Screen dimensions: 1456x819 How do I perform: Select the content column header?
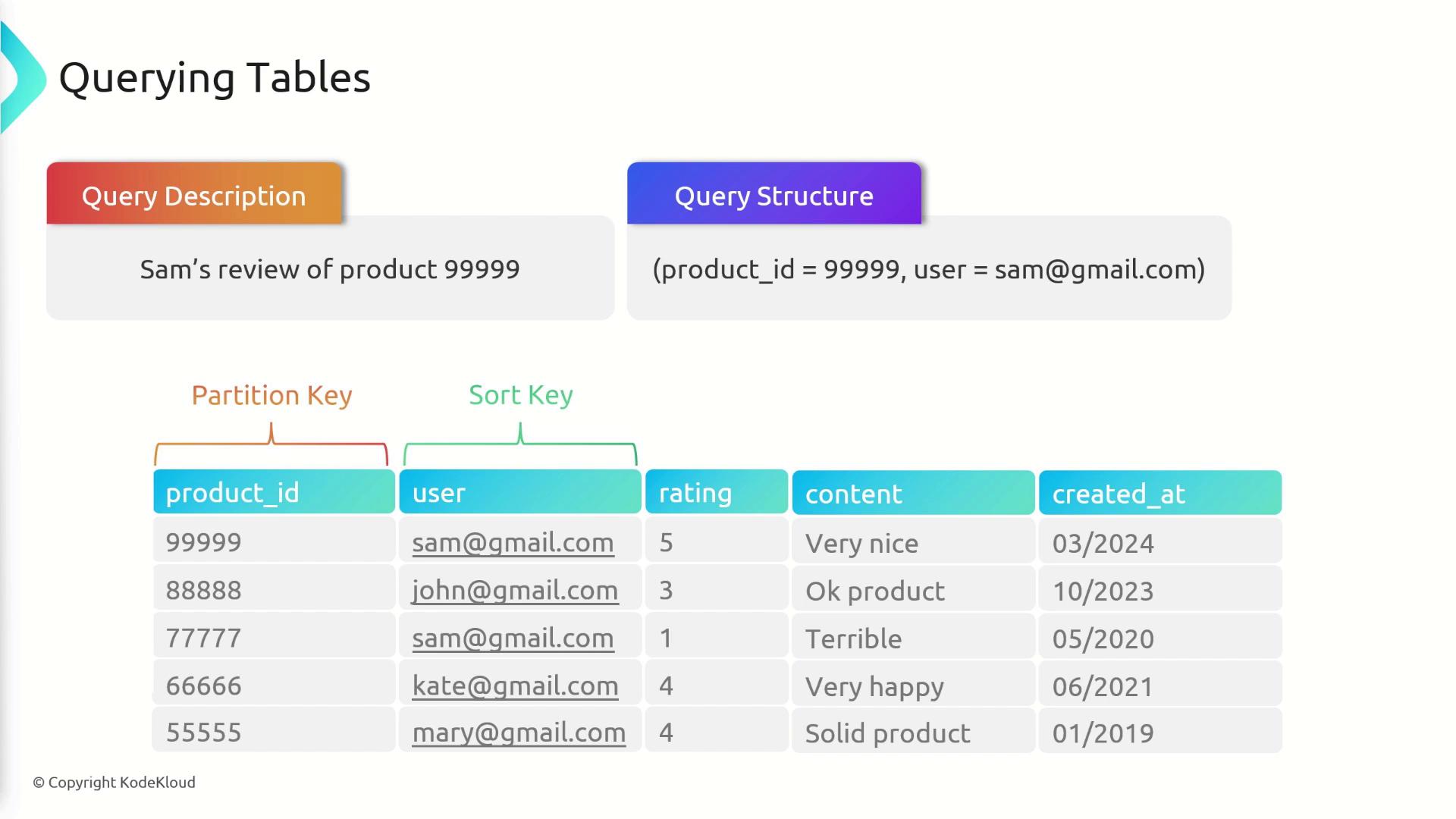coord(913,494)
